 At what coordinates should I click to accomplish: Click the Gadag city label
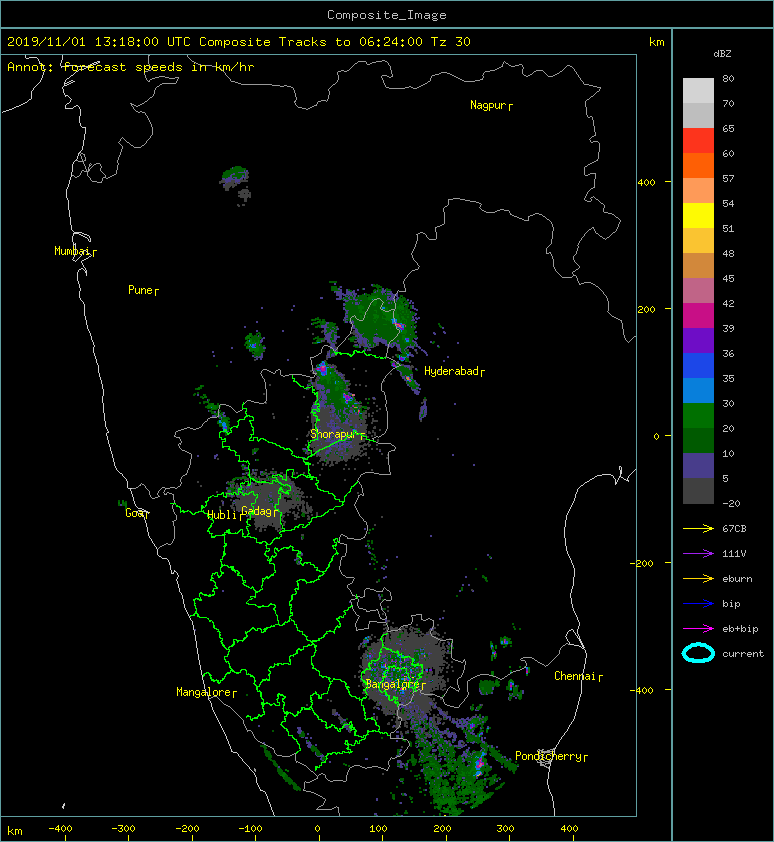coord(257,511)
